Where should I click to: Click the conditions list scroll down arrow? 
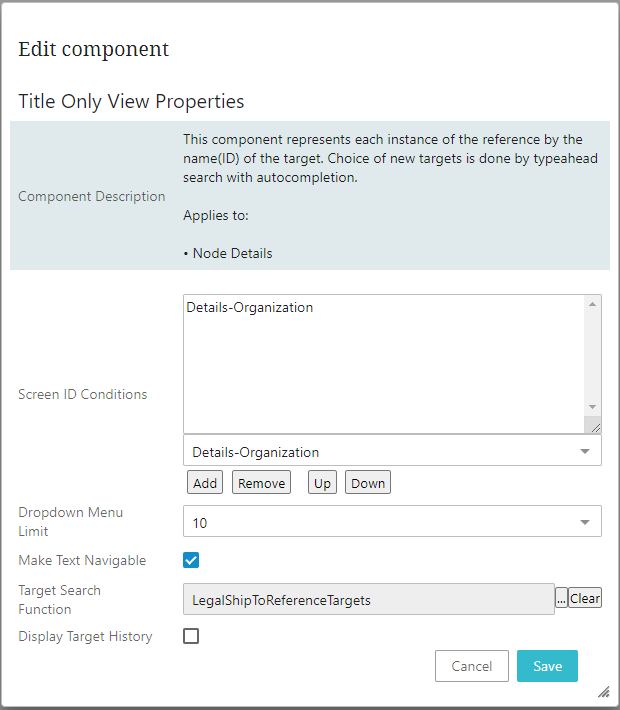pos(593,406)
